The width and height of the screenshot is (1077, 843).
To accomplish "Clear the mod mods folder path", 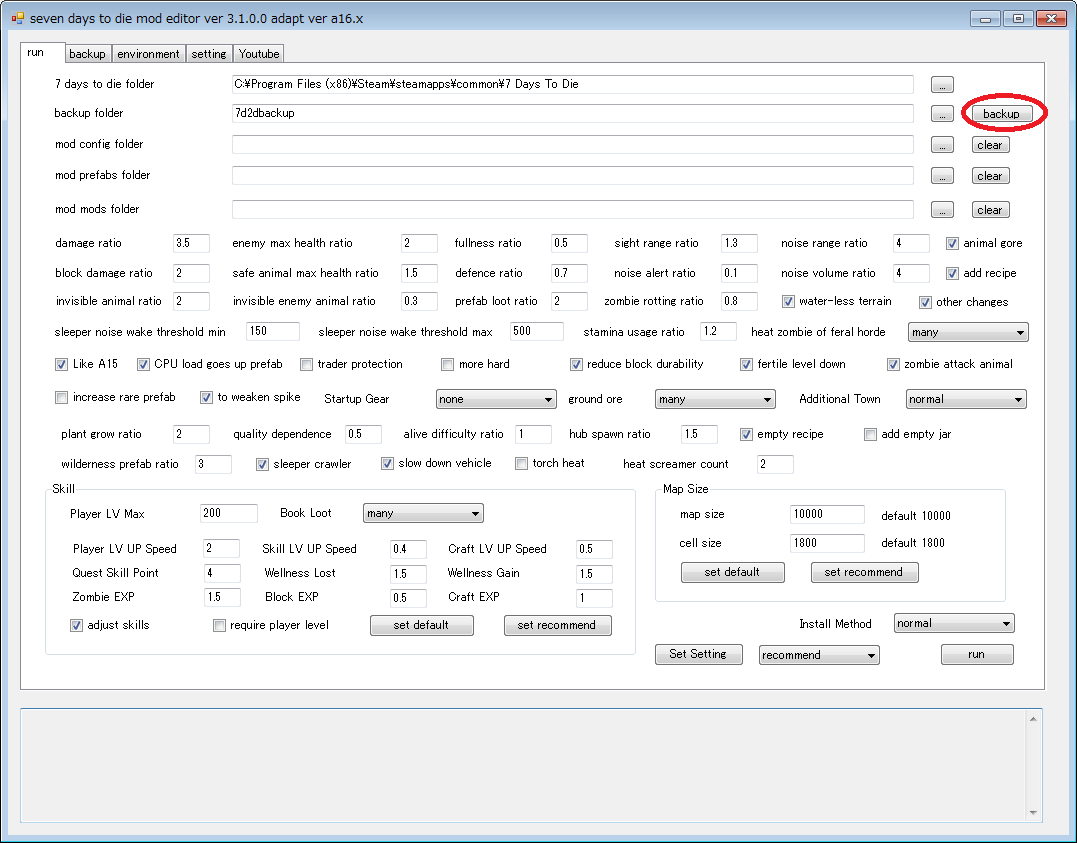I will pos(990,210).
